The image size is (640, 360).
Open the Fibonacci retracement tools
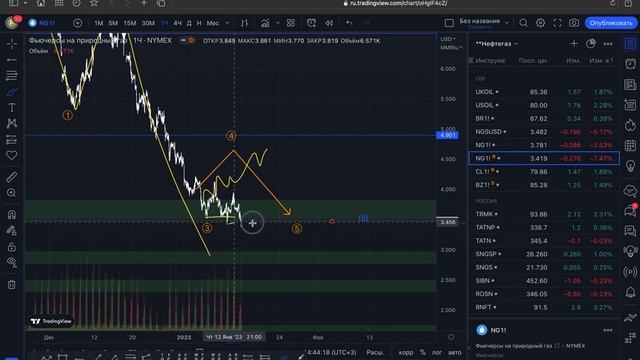11,76
